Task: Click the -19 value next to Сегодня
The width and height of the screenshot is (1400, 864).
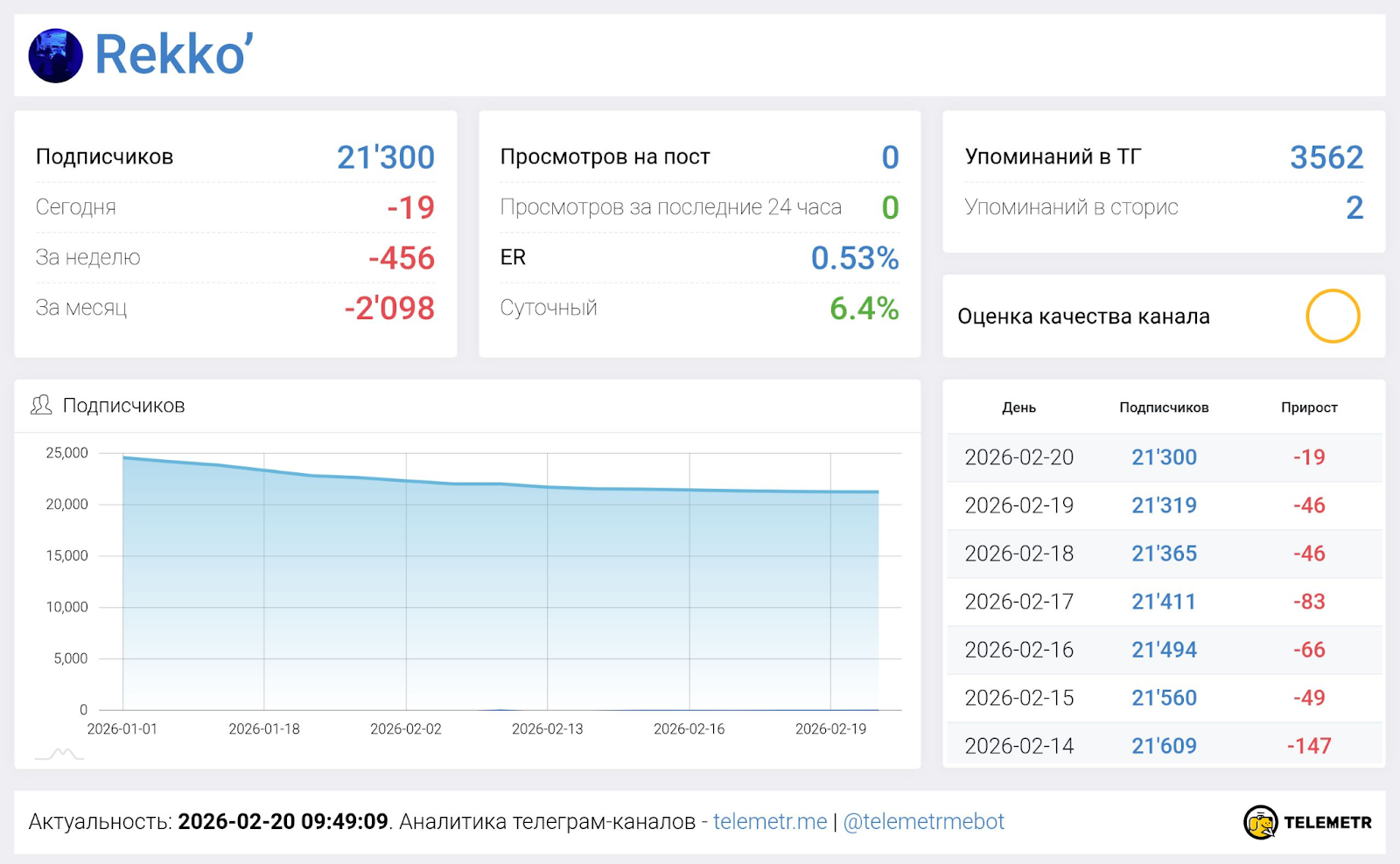Action: click(x=410, y=207)
